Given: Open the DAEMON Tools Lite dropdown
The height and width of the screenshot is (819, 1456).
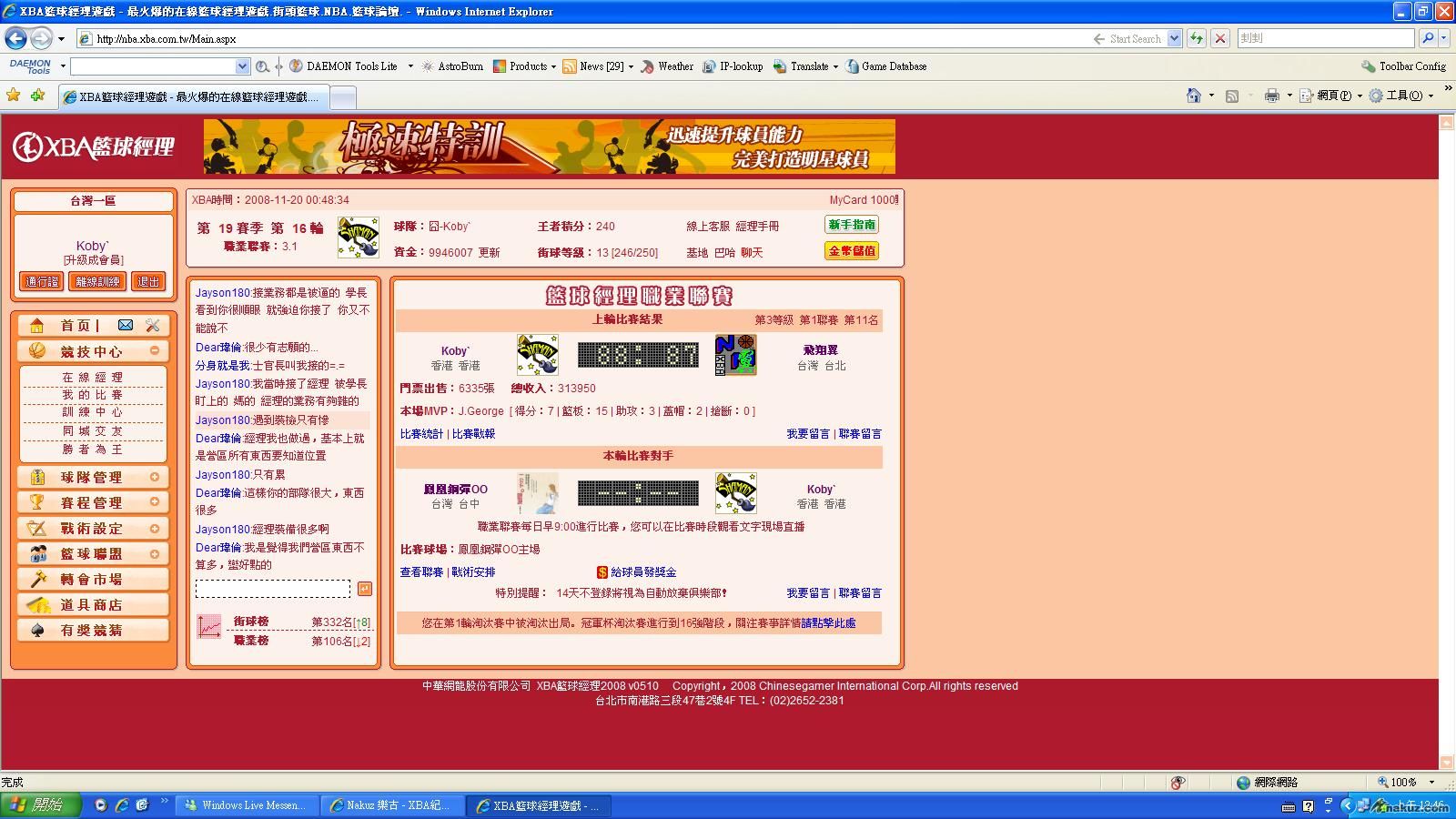Looking at the screenshot, I should pyautogui.click(x=410, y=66).
